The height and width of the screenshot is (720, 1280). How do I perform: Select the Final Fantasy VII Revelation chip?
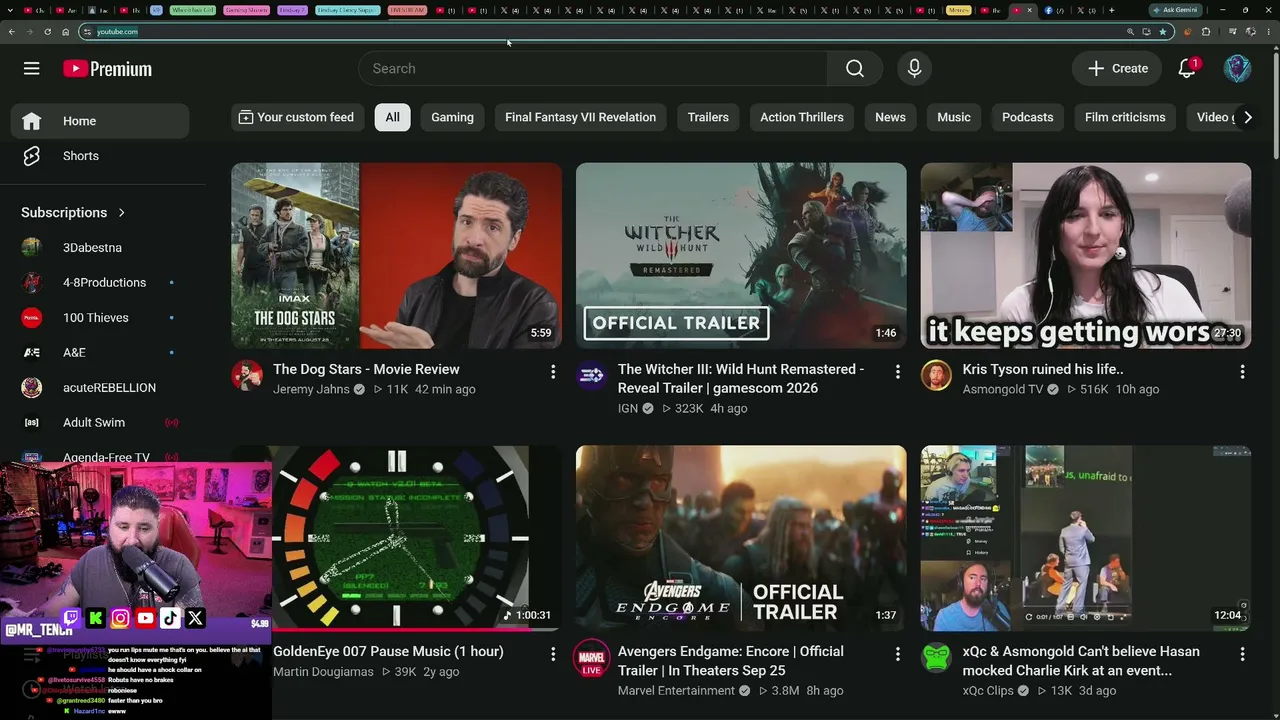(580, 117)
